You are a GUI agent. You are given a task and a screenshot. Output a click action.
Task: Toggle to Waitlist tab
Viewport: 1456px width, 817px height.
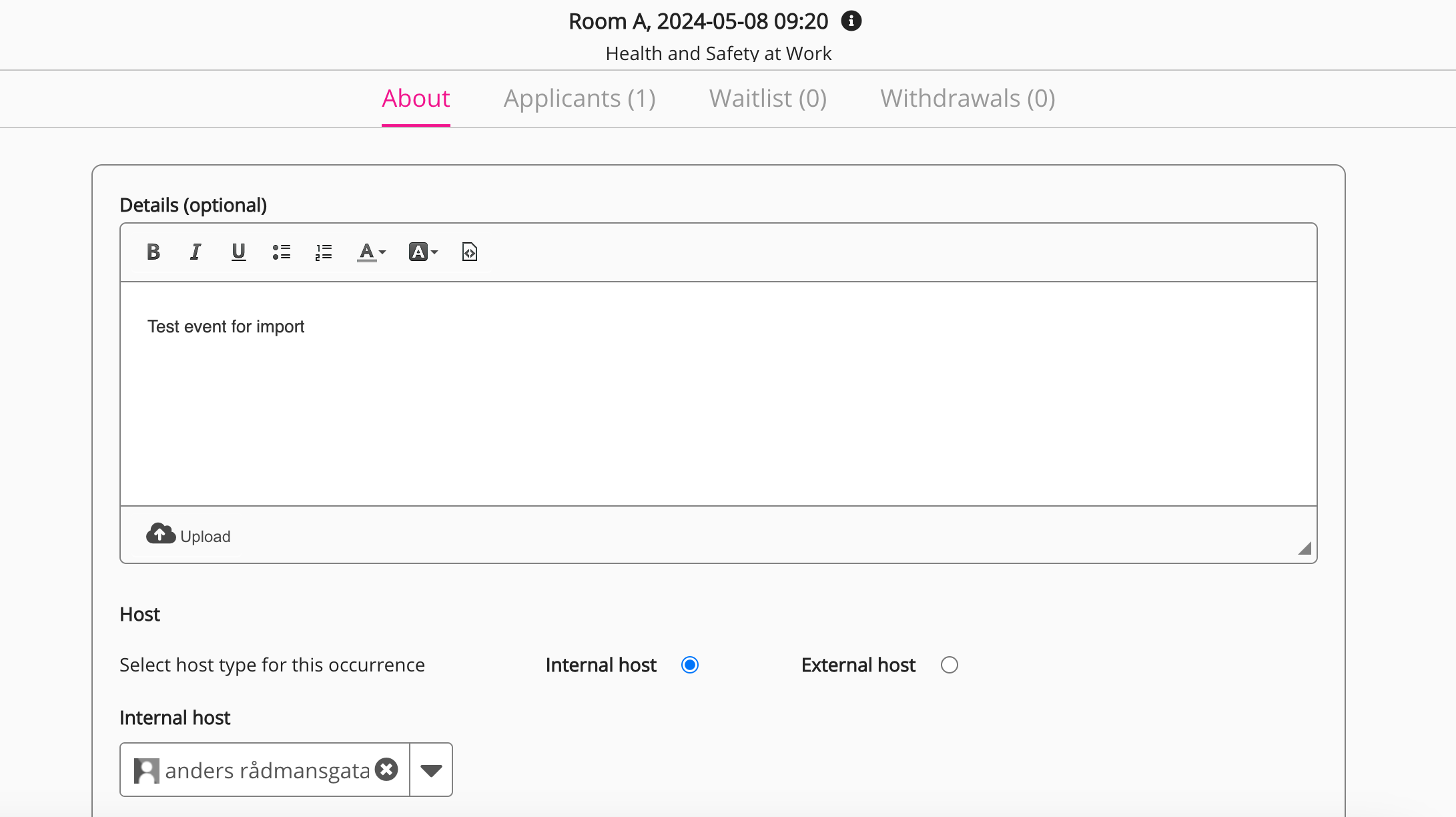[767, 98]
